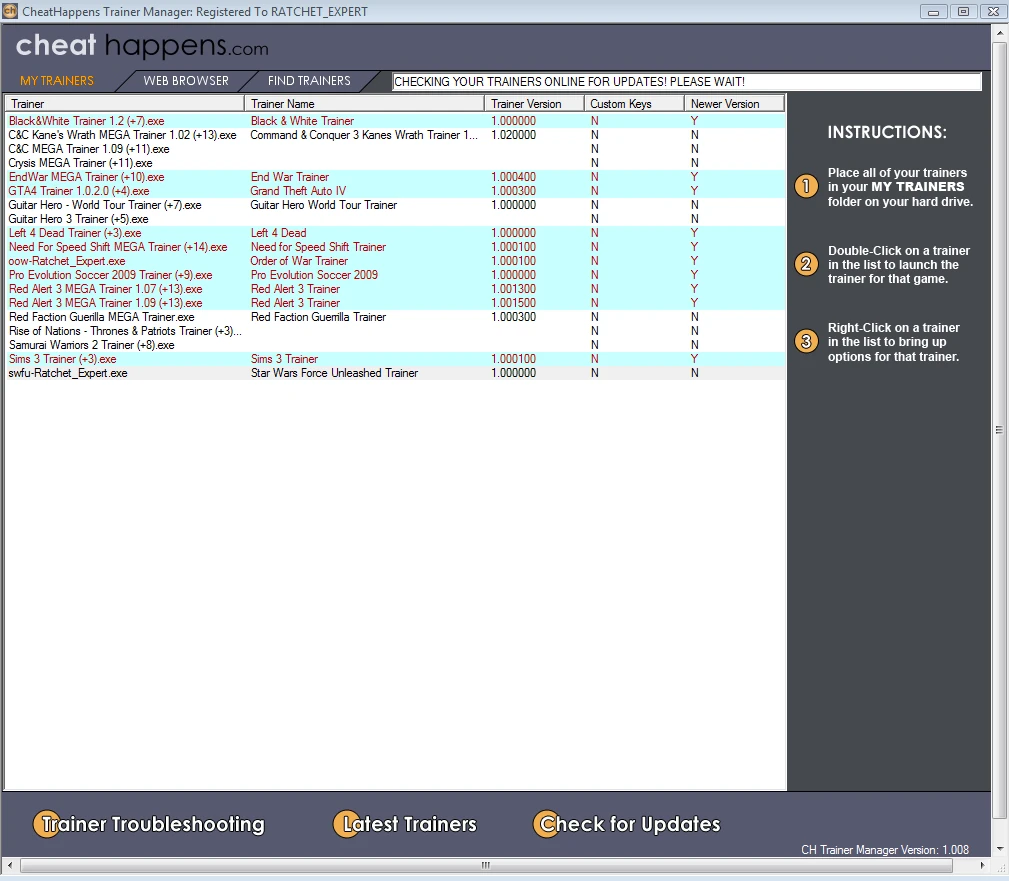Screen dimensions: 1009x881
Task: Click the status message text field
Action: click(687, 82)
